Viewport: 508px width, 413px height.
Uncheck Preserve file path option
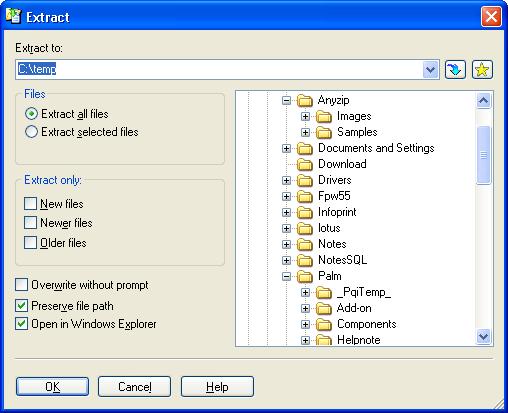pyautogui.click(x=21, y=306)
